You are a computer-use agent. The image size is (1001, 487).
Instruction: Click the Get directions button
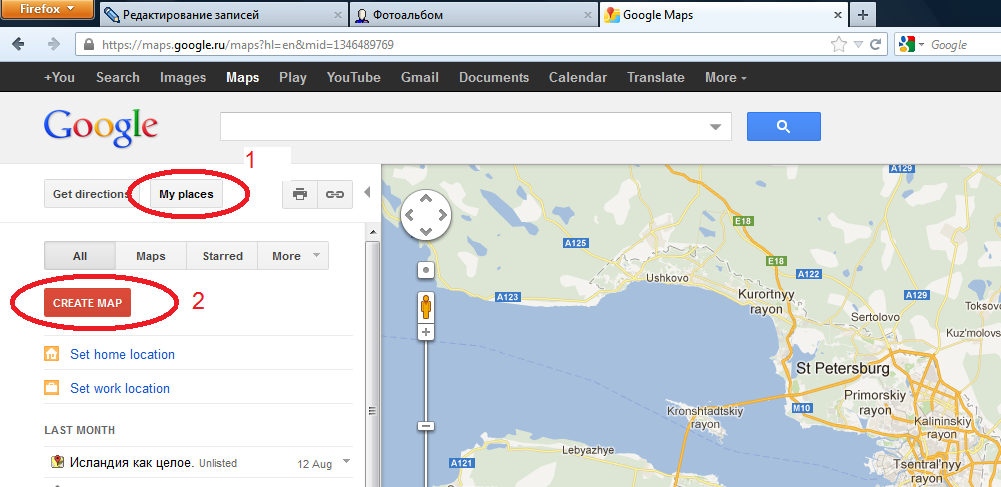pos(91,194)
